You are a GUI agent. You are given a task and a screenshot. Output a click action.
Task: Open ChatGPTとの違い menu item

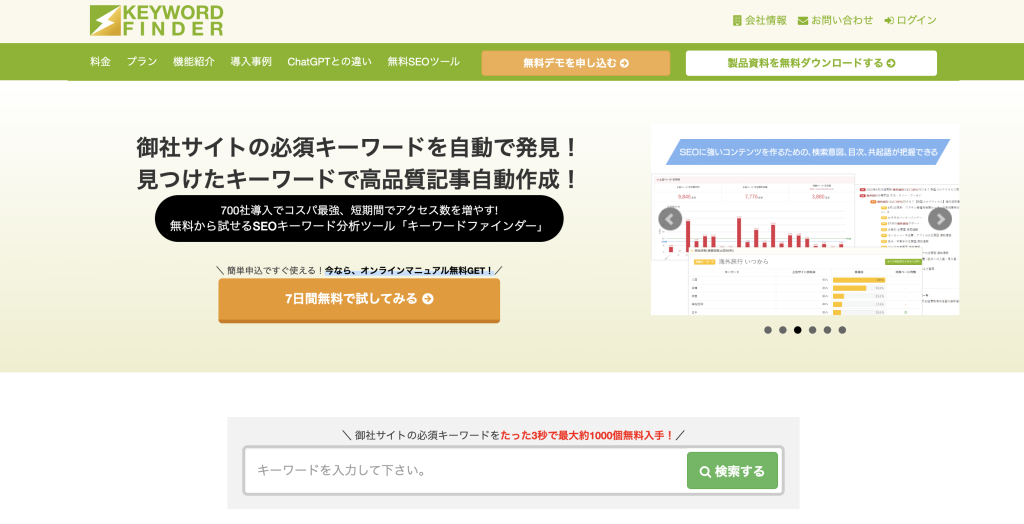(x=329, y=62)
